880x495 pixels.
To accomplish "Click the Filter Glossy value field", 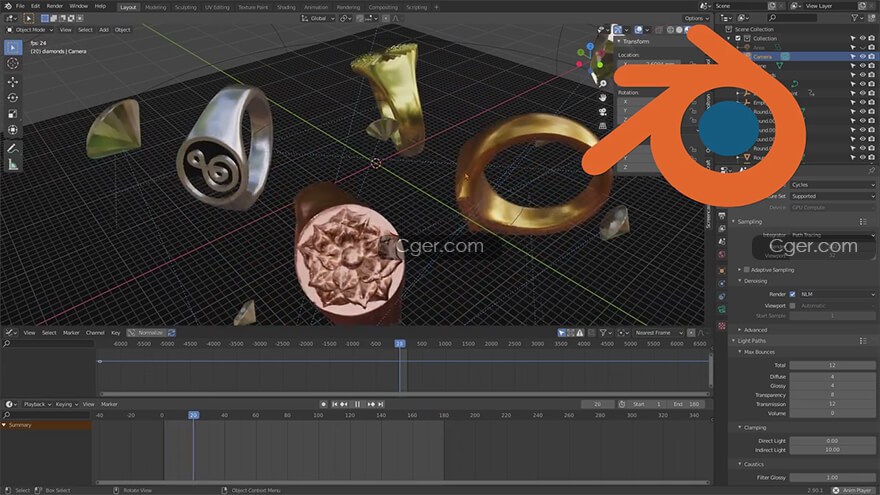I will click(832, 478).
